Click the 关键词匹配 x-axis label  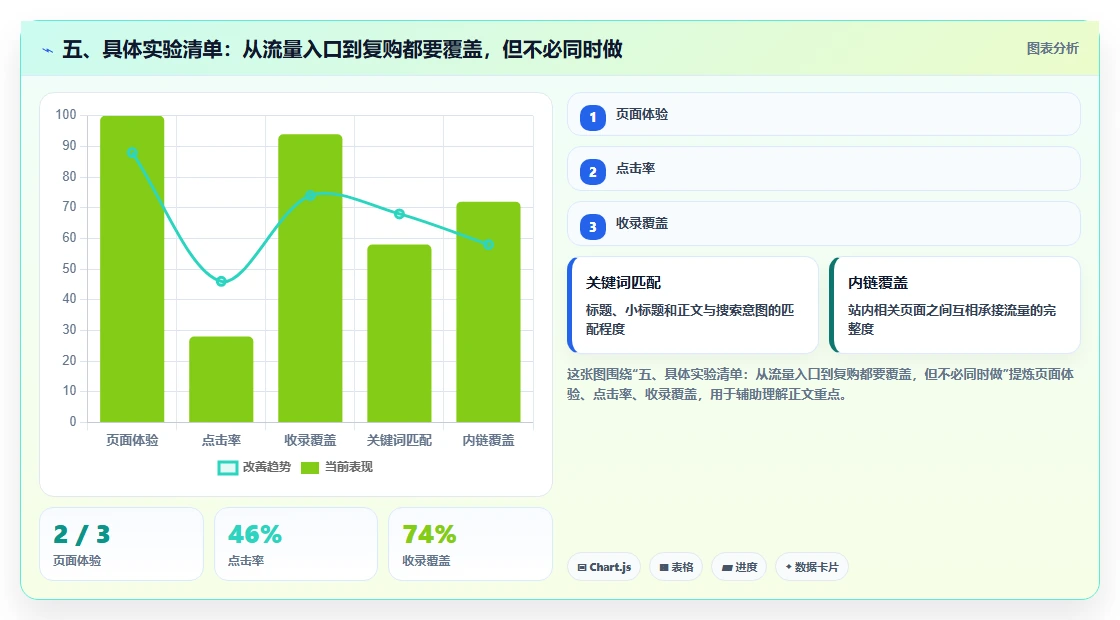click(x=399, y=441)
